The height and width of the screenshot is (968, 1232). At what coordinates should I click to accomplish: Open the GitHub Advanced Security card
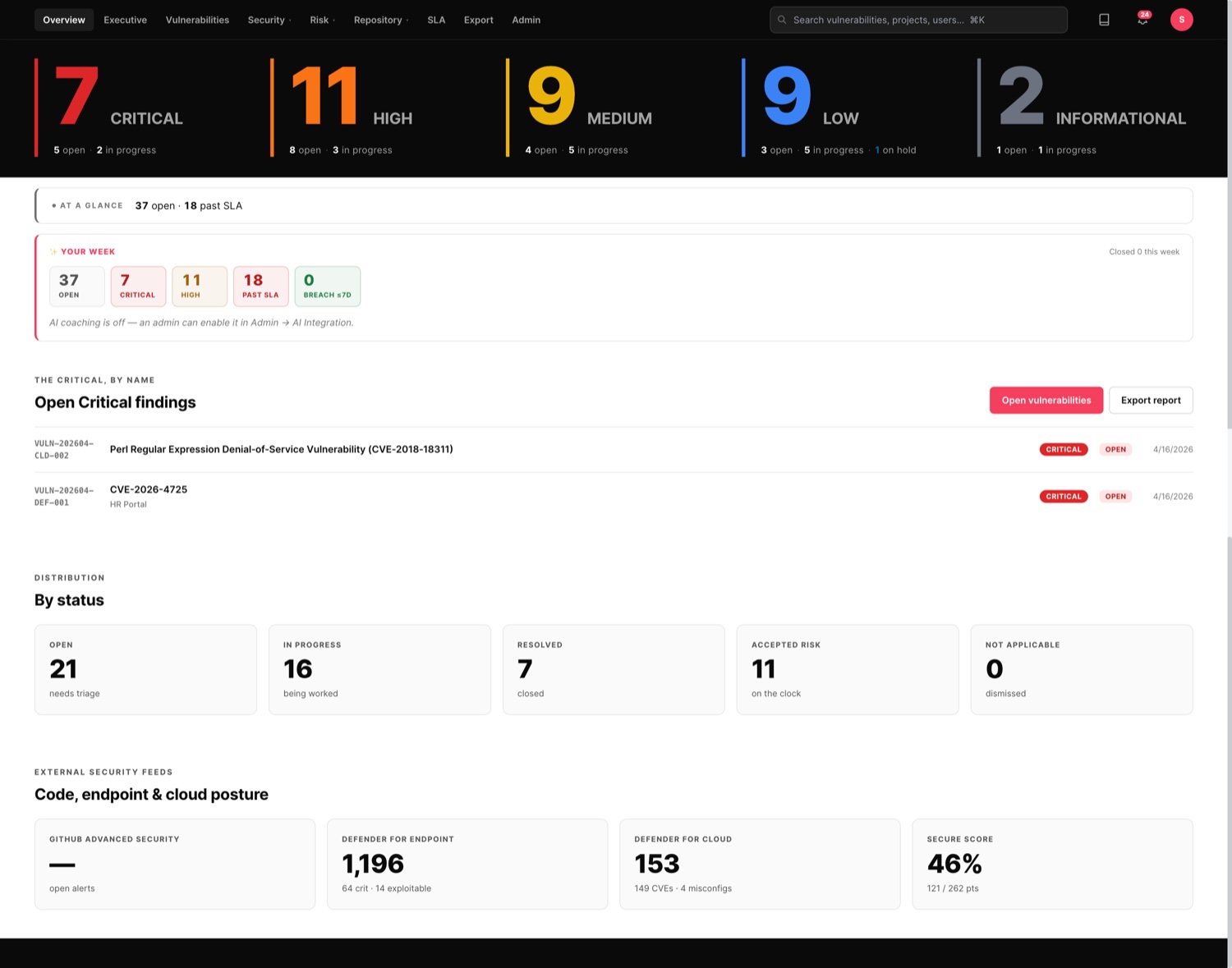175,864
